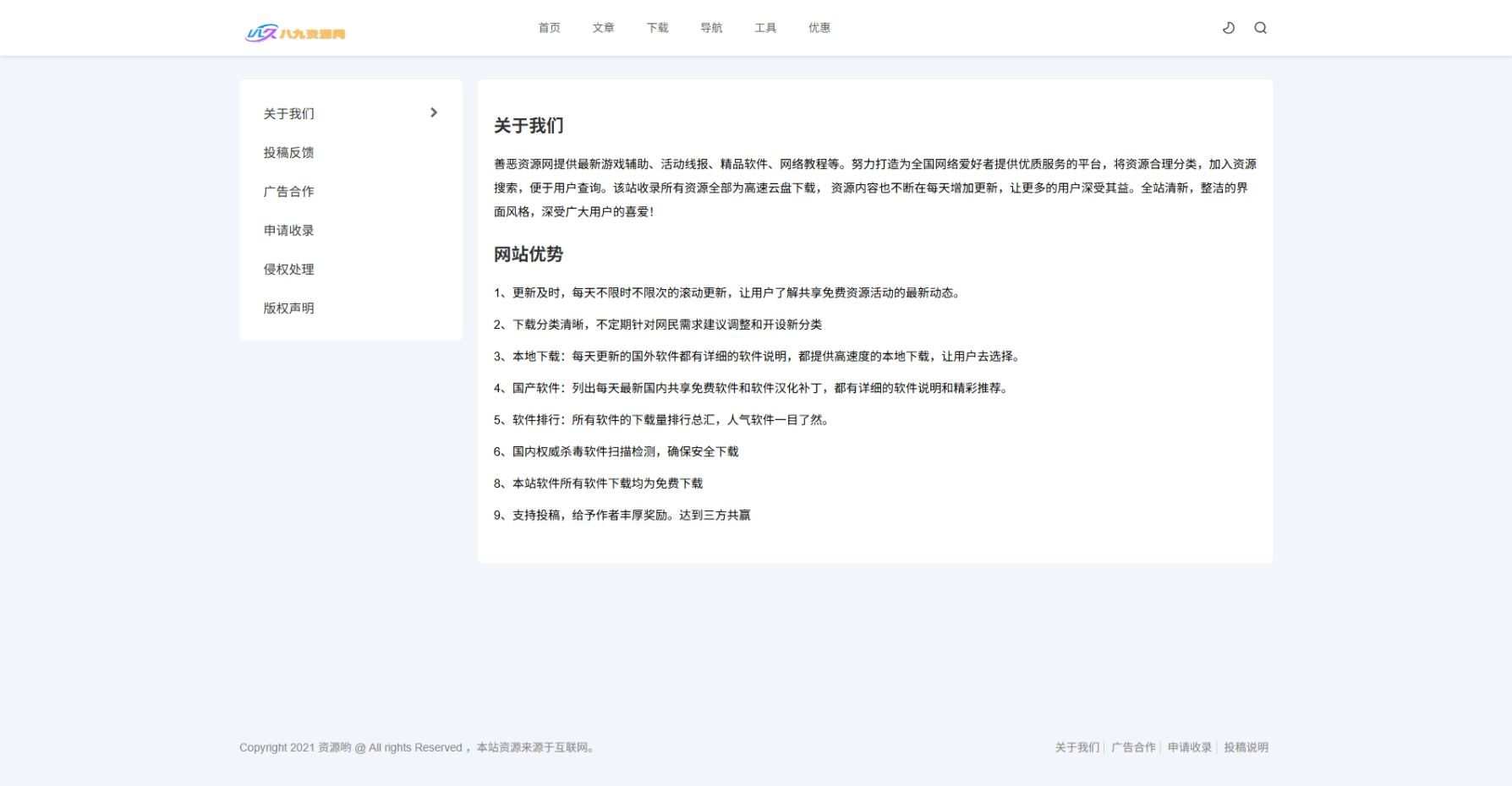1512x786 pixels.
Task: Click the footer 投稿说明 link
Action: tap(1246, 747)
